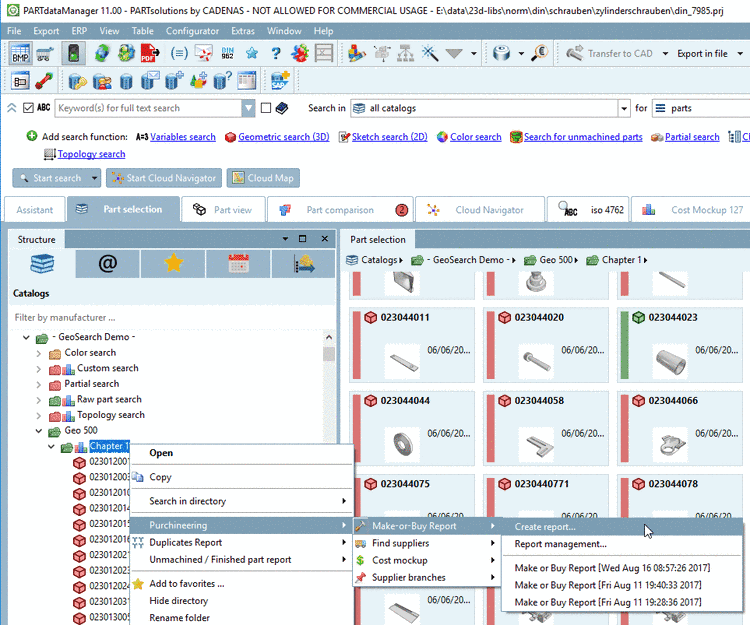The width and height of the screenshot is (750, 625).
Task: Click the Sketch search (2D) link
Action: pyautogui.click(x=389, y=137)
